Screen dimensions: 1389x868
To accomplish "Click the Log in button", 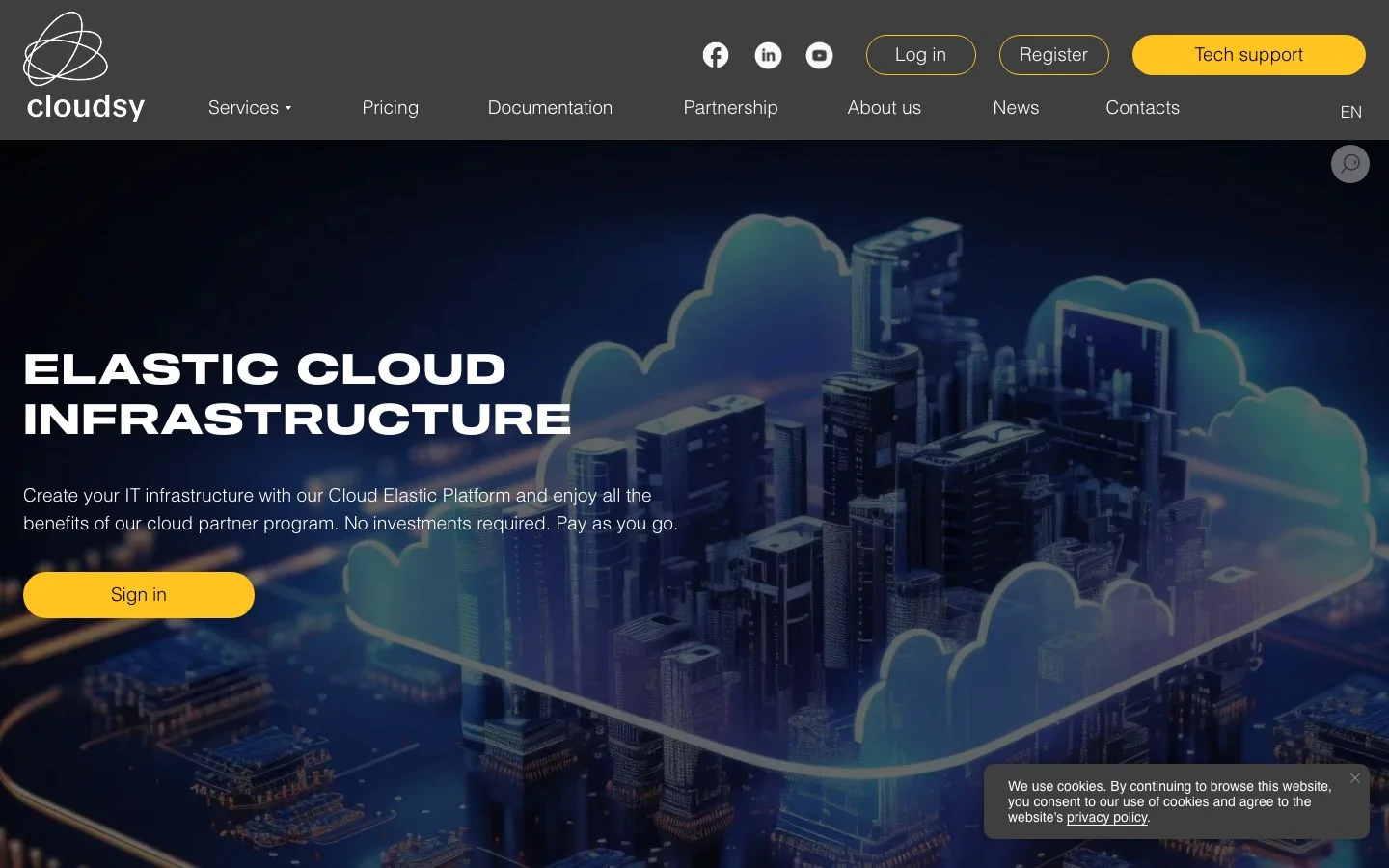I will point(920,55).
